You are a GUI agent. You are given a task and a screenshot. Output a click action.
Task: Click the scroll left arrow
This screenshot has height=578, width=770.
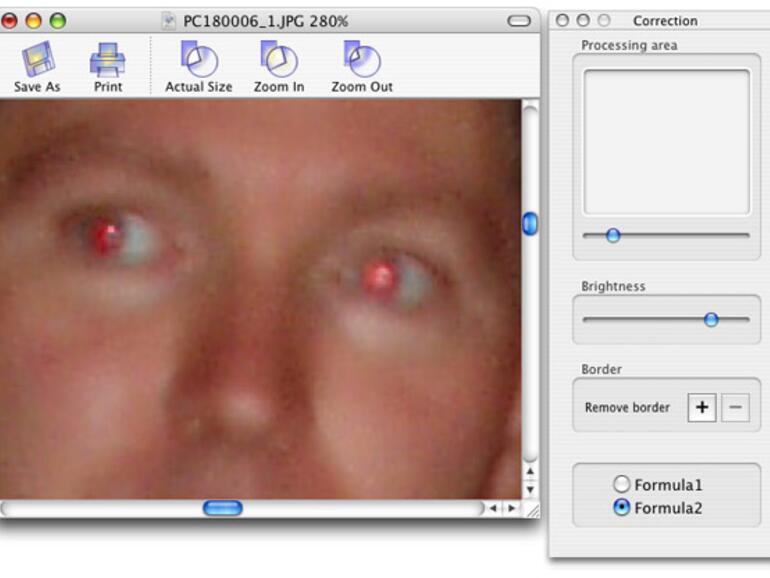pos(493,508)
